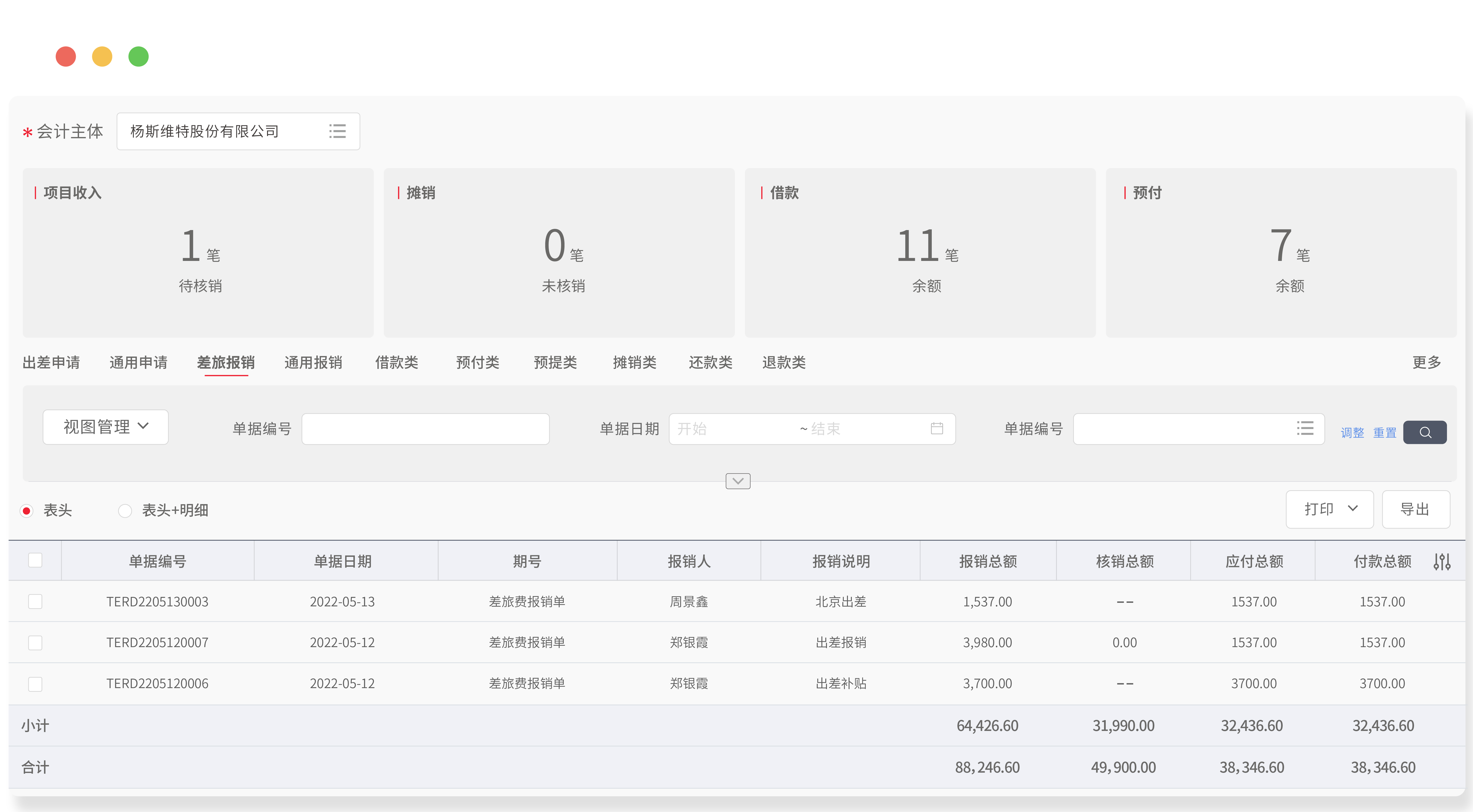Click the green window maximize dot
This screenshot has height=812, width=1473.
(x=138, y=57)
